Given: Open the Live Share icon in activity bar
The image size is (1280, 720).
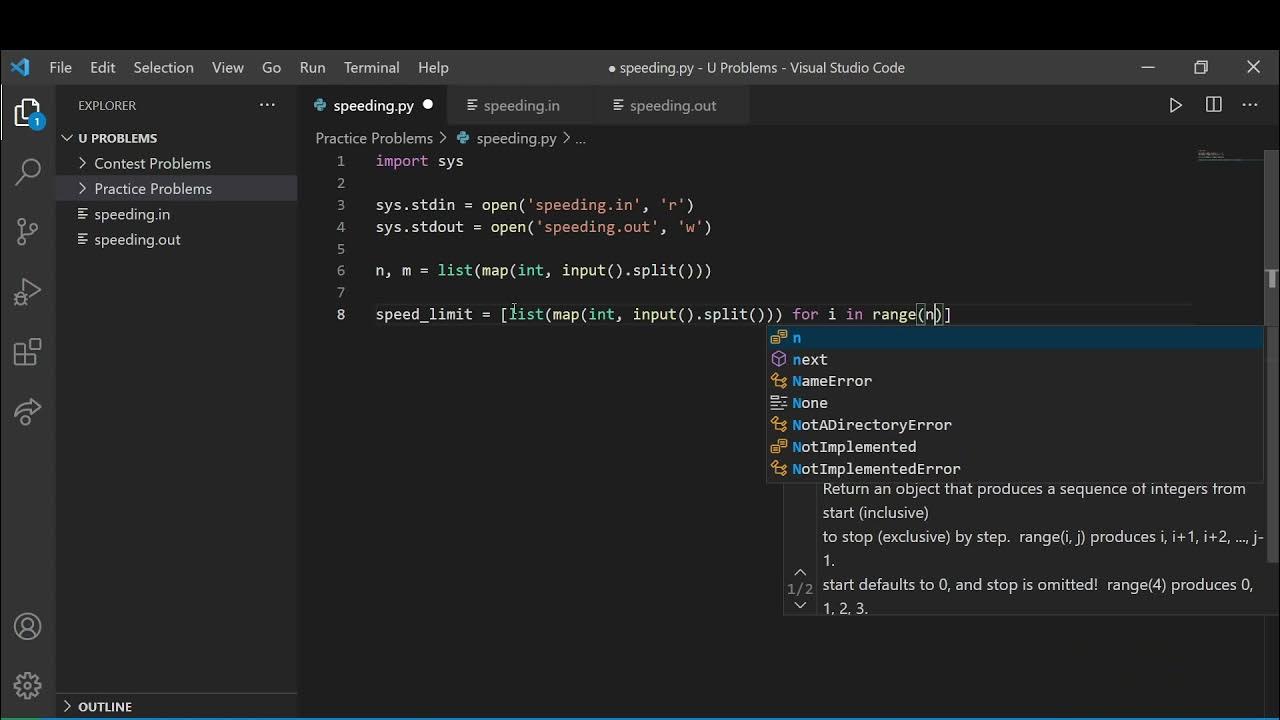Looking at the screenshot, I should pos(28,411).
